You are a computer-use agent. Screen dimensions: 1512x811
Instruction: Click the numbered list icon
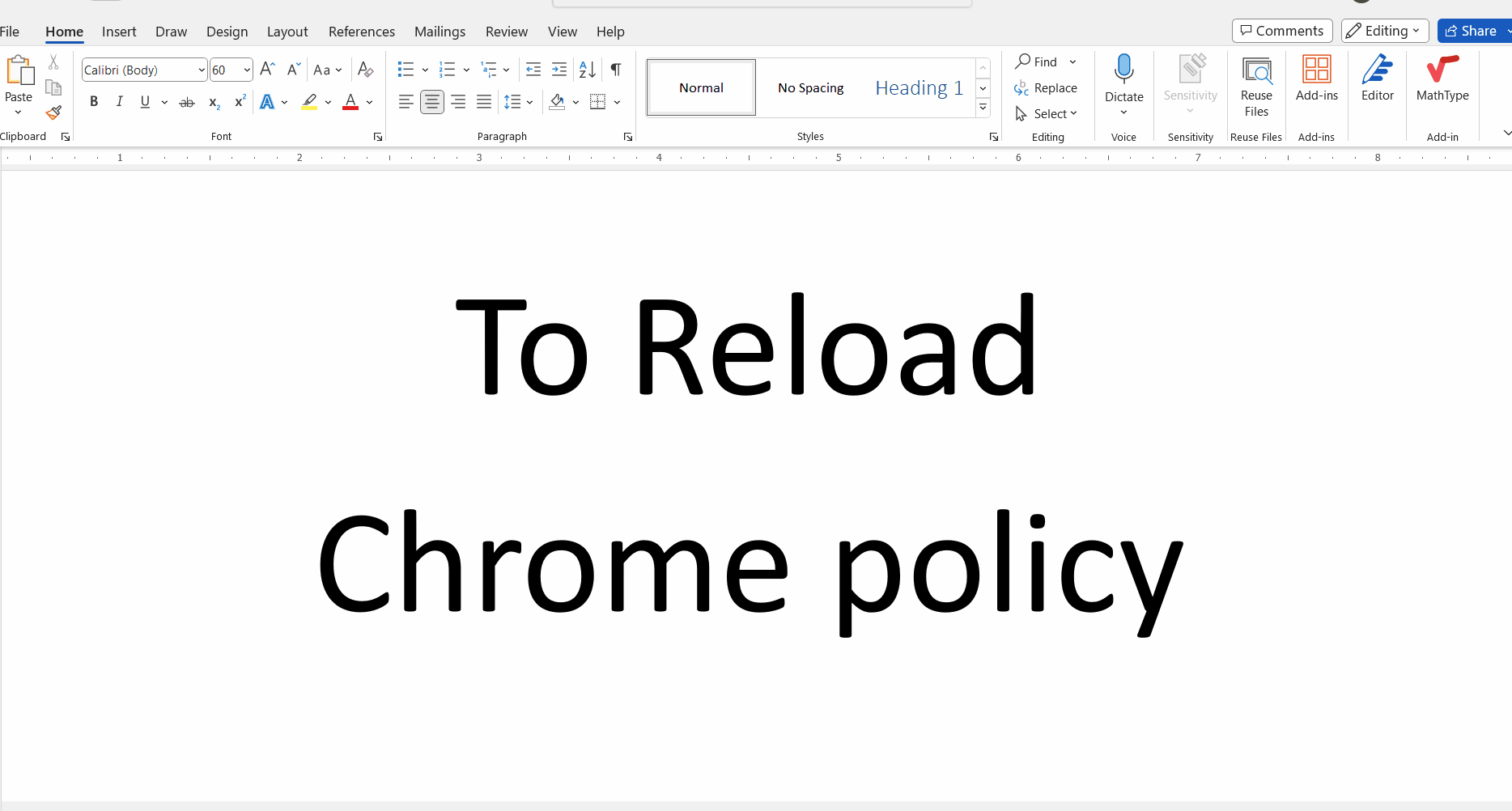(x=447, y=70)
